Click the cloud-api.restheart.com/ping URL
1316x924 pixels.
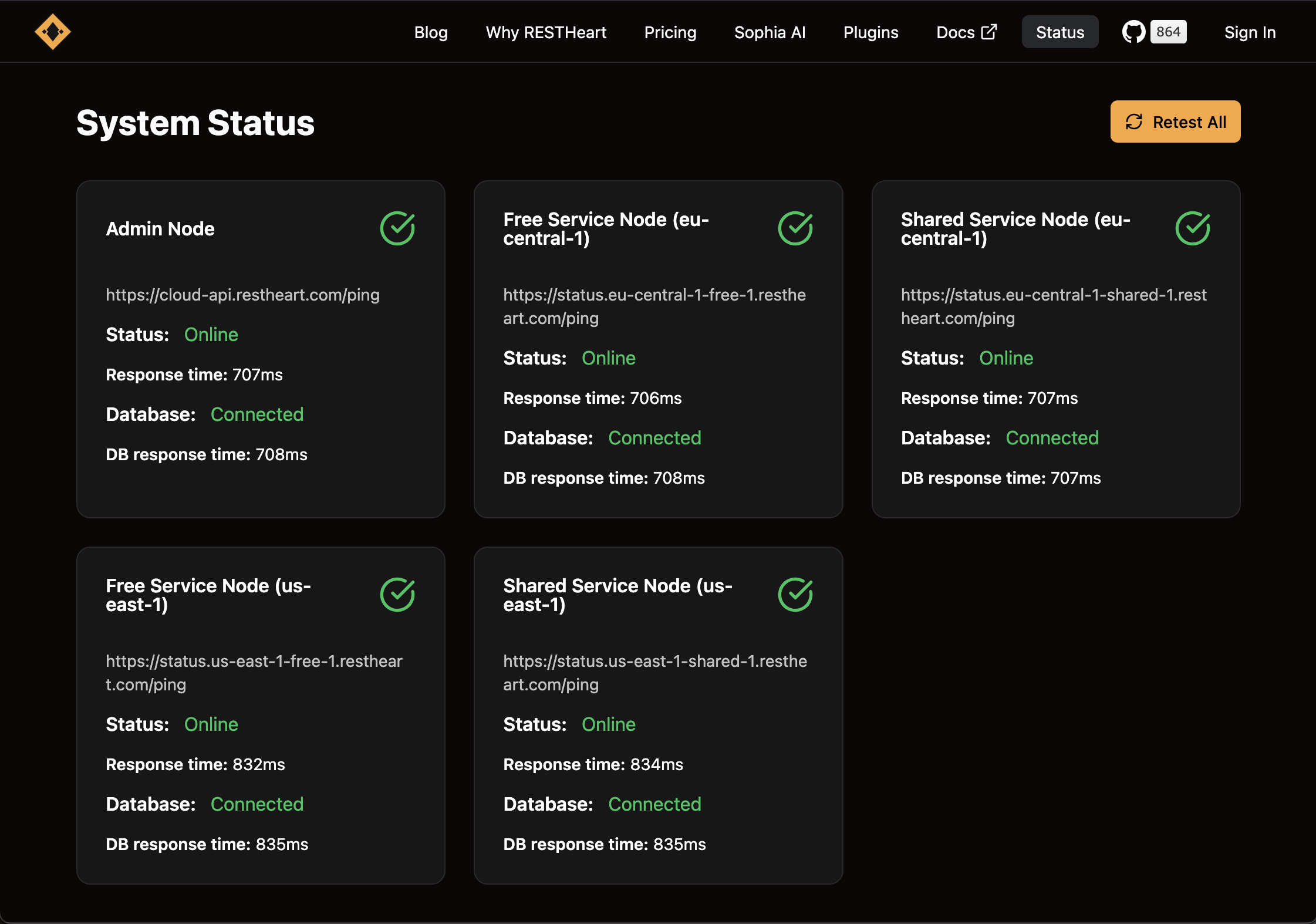pyautogui.click(x=242, y=295)
